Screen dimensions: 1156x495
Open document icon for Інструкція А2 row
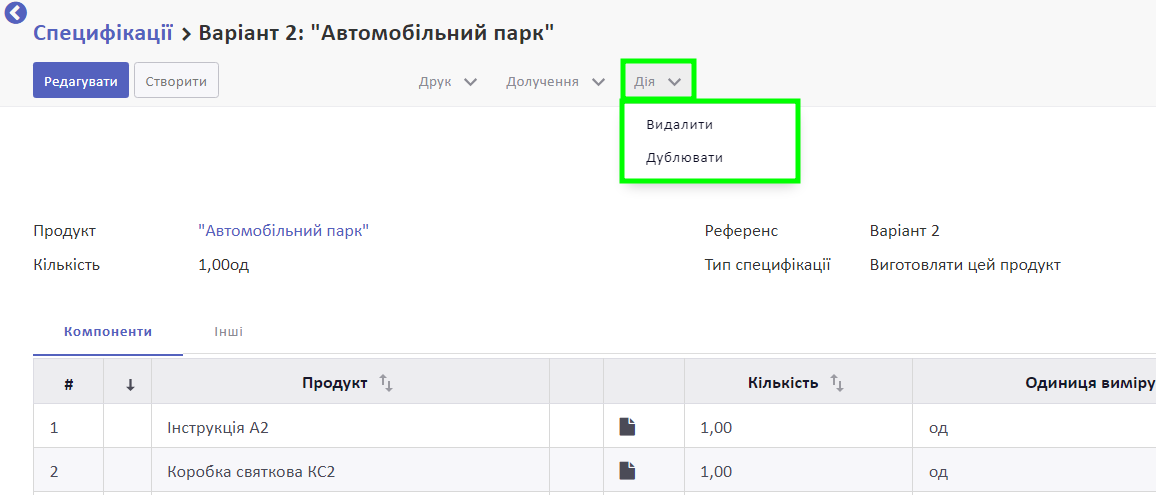pos(627,426)
